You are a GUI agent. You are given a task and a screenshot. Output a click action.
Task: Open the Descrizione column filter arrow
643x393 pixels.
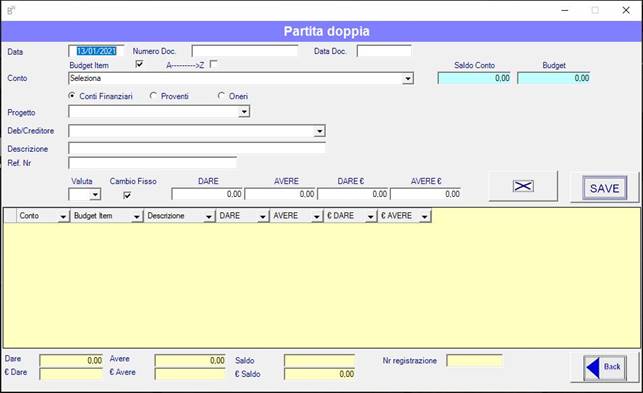209,216
